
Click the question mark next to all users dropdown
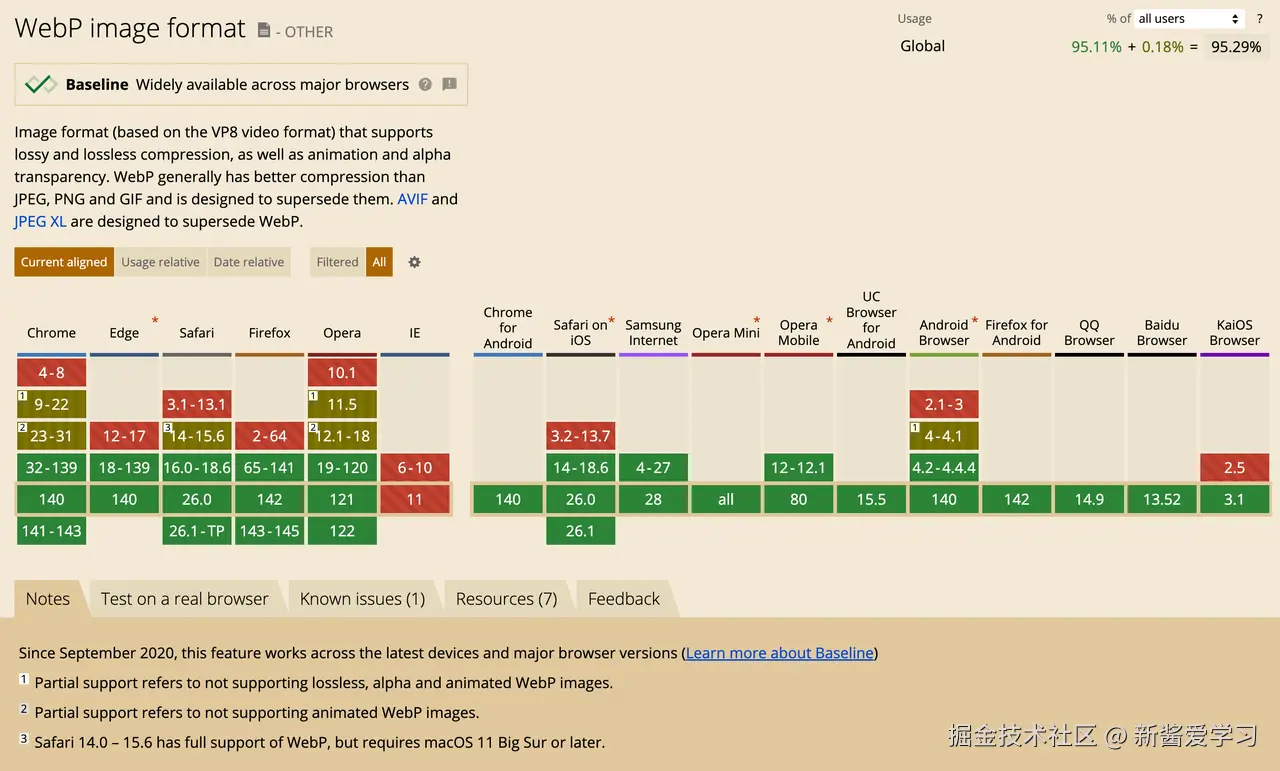click(x=1259, y=19)
